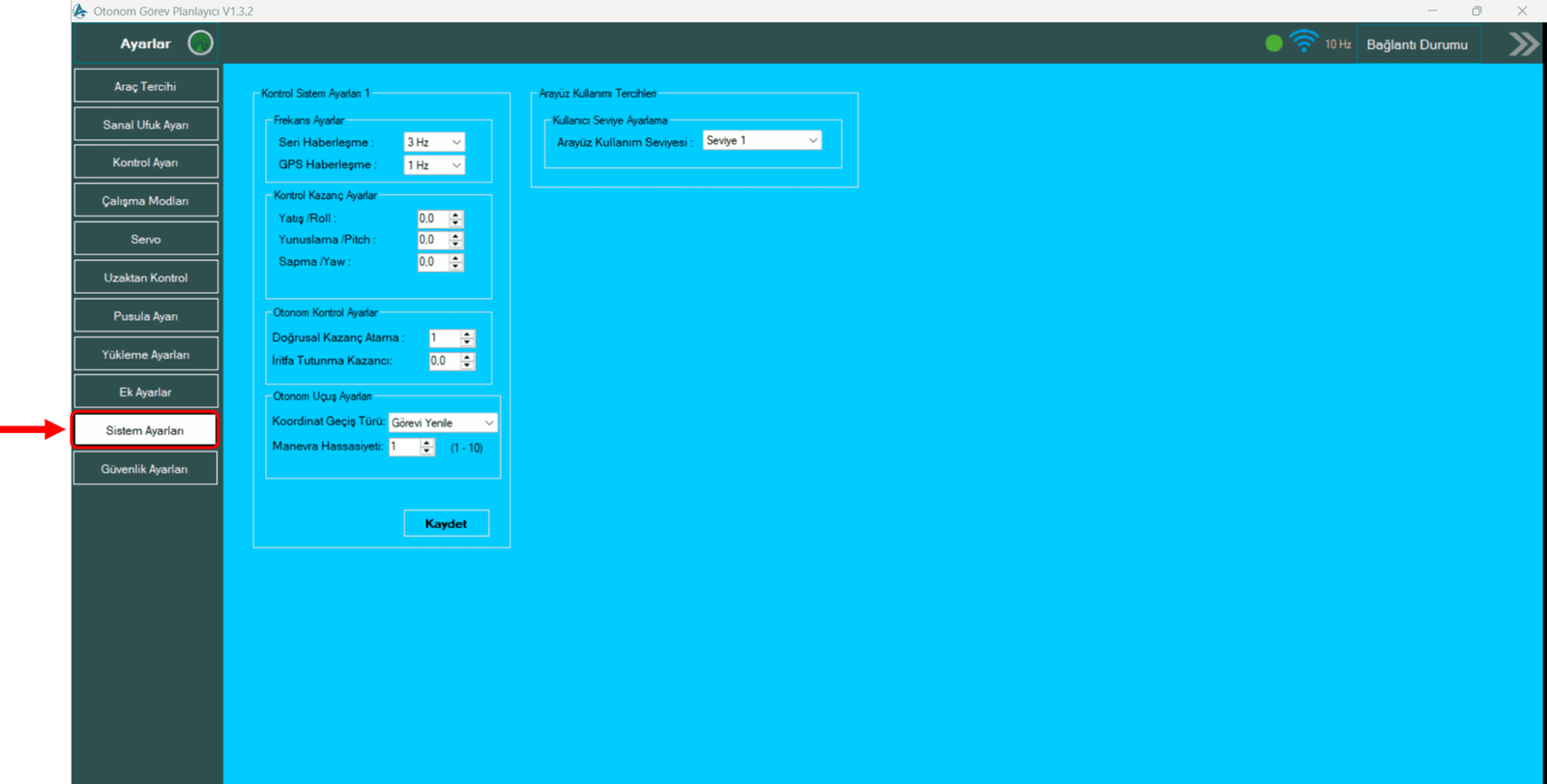Click the application logo in title bar
The image size is (1547, 784).
(x=80, y=11)
